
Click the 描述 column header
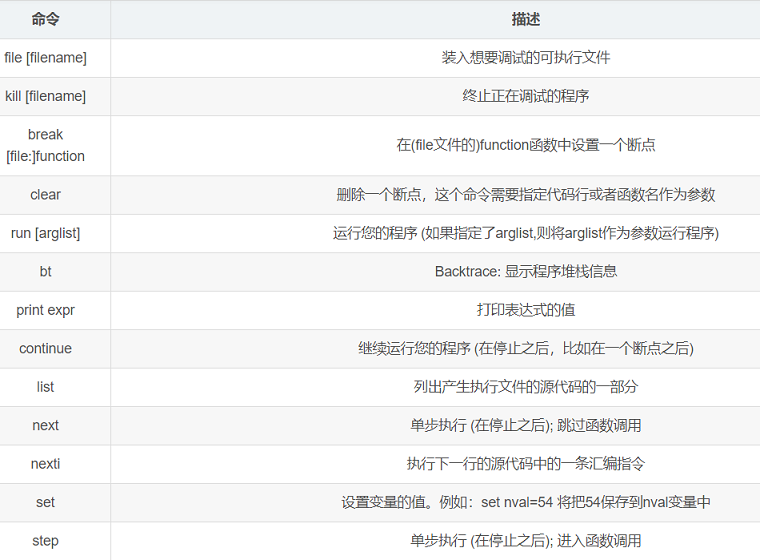click(x=525, y=19)
